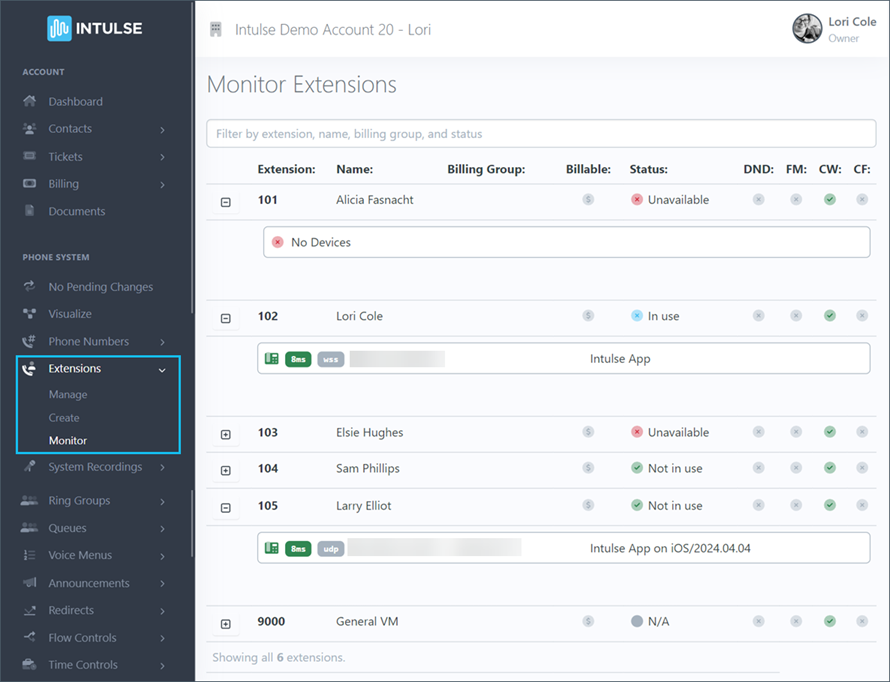This screenshot has width=890, height=682.
Task: Click the System Recordings microphone icon
Action: coord(30,466)
